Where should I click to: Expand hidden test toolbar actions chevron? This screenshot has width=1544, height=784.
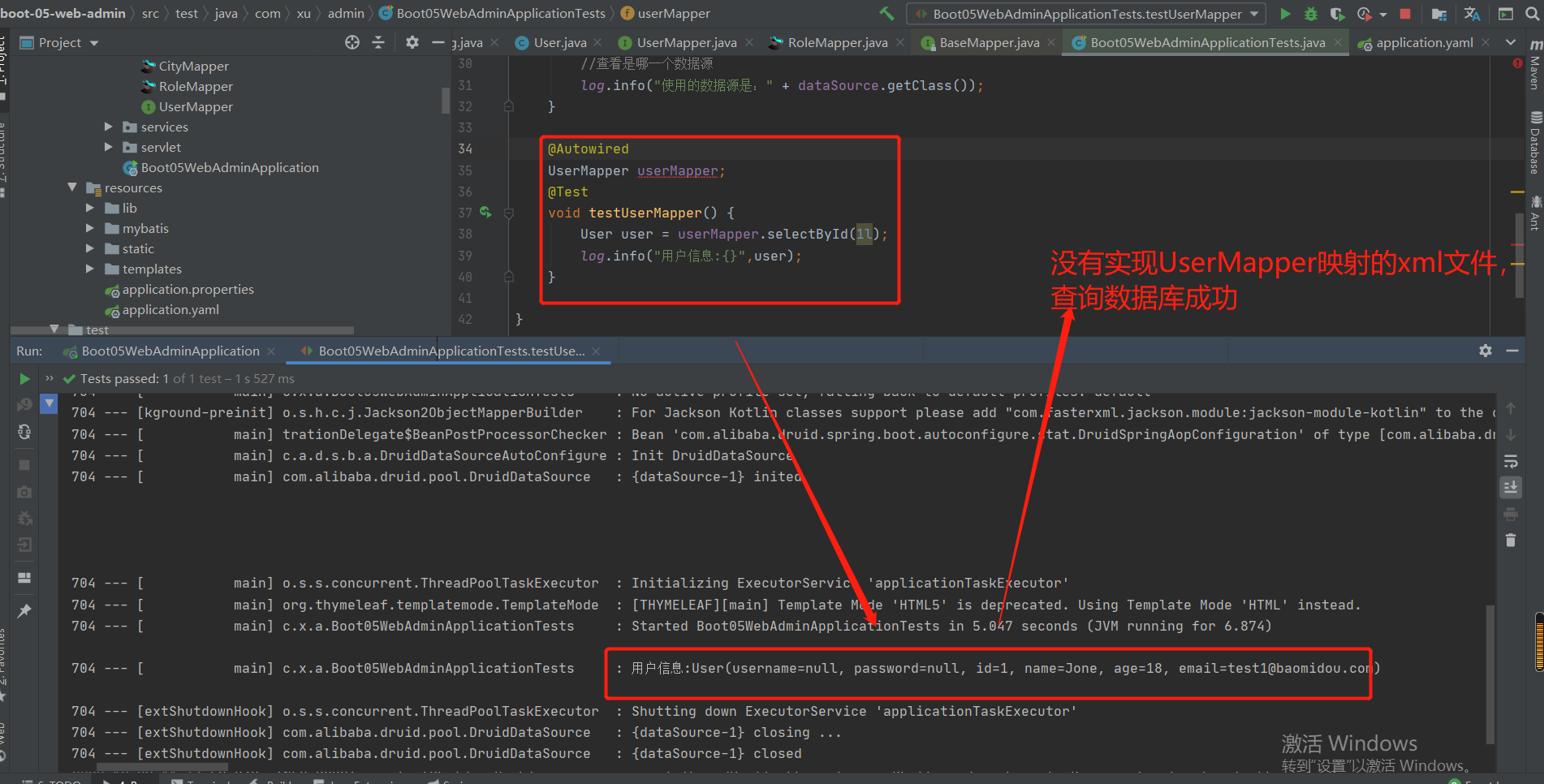point(50,379)
